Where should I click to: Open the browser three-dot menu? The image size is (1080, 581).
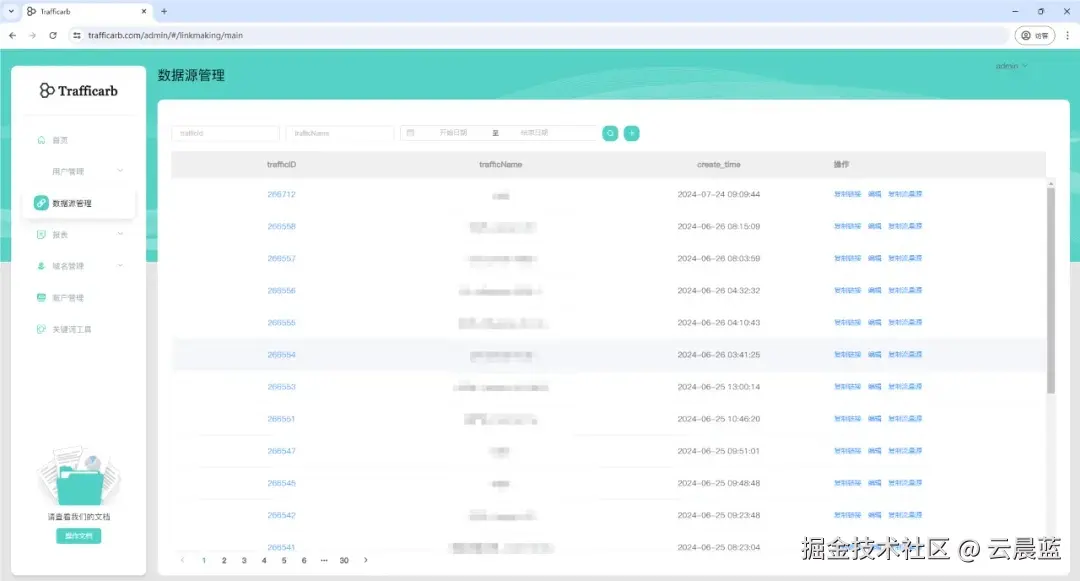[1068, 35]
